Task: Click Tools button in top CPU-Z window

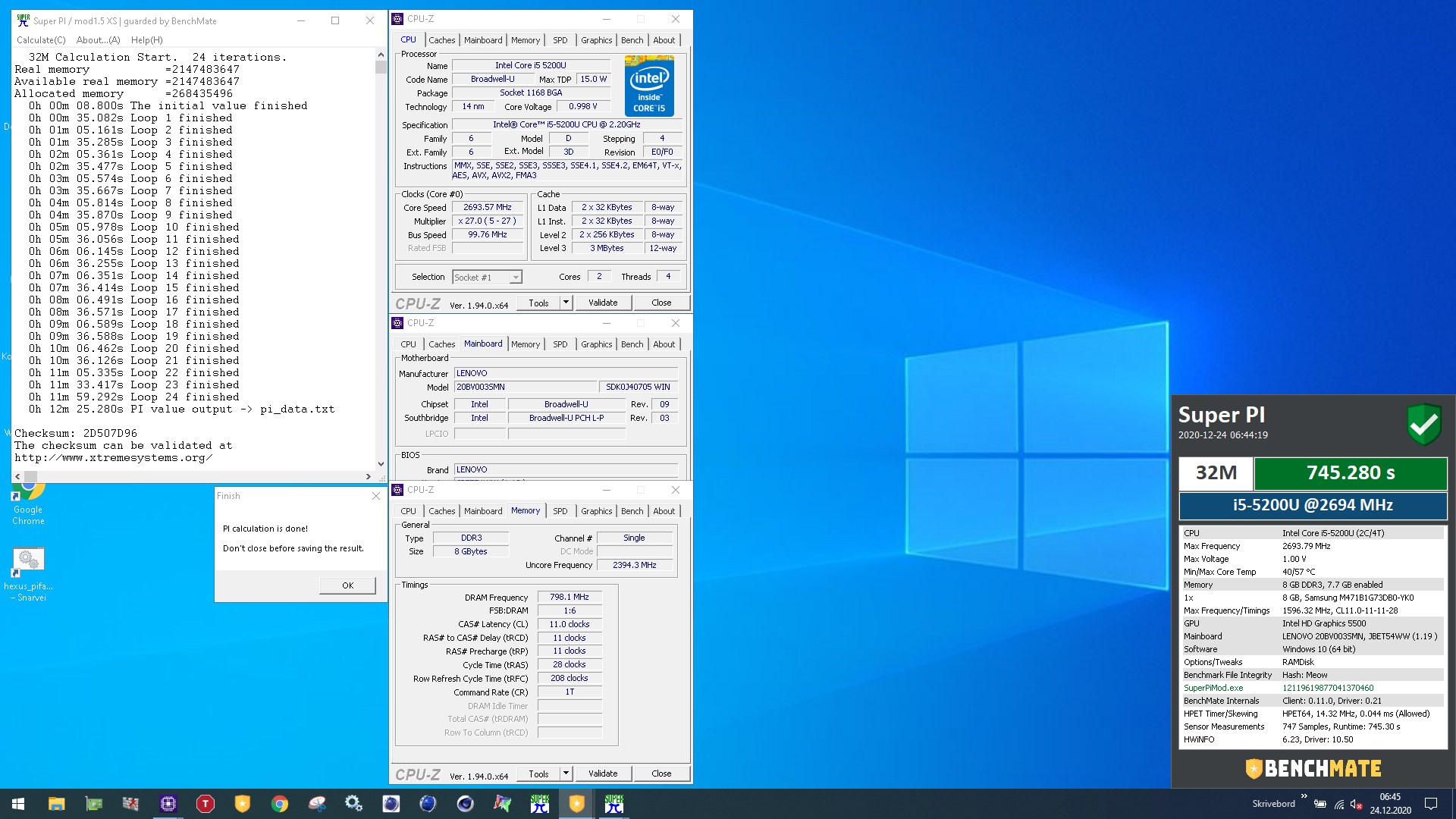Action: [538, 303]
